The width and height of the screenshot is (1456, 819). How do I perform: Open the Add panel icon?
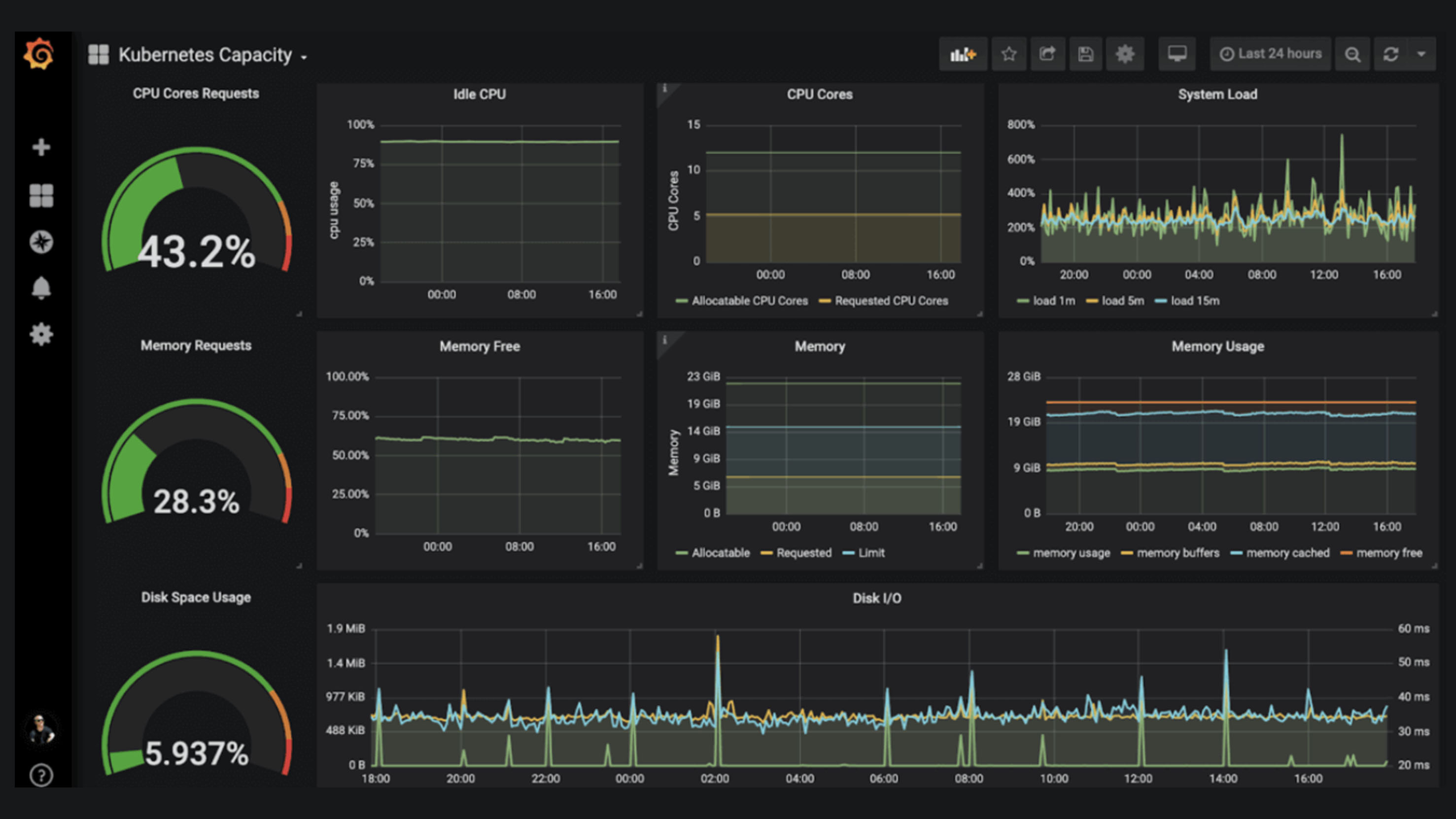[960, 54]
